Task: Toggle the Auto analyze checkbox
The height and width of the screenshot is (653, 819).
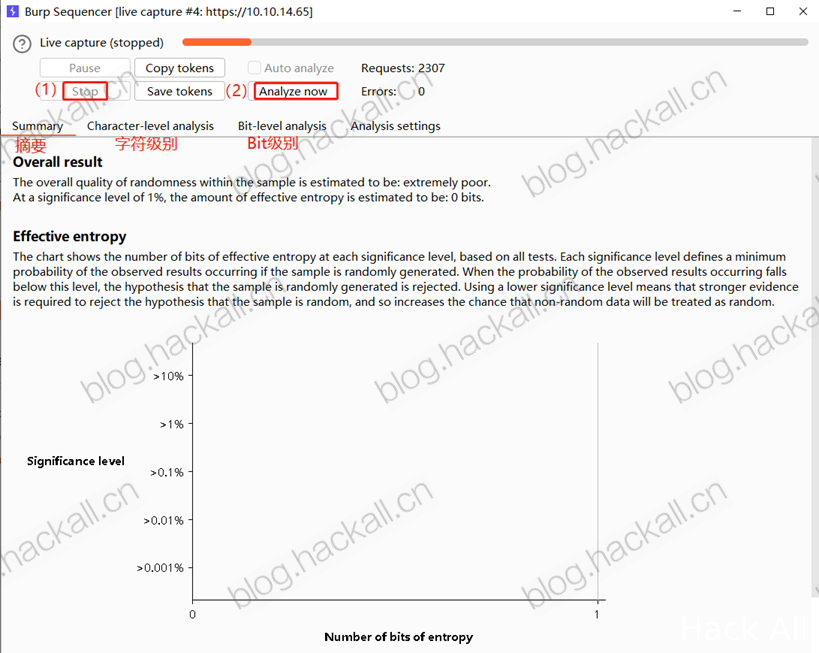Action: [254, 68]
